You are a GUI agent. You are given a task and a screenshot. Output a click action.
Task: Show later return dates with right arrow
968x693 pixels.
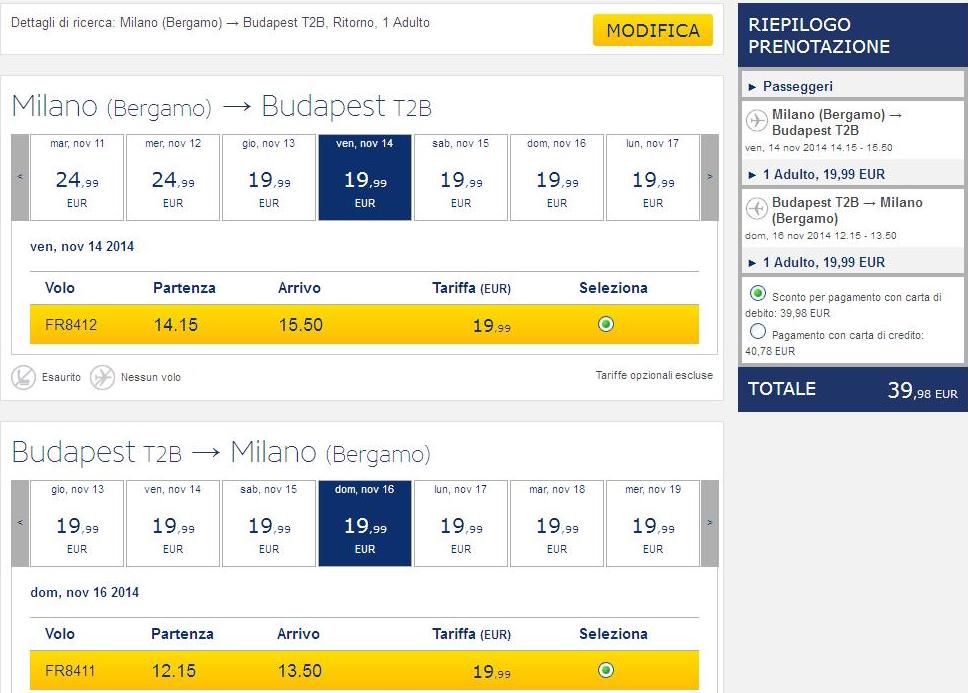710,523
